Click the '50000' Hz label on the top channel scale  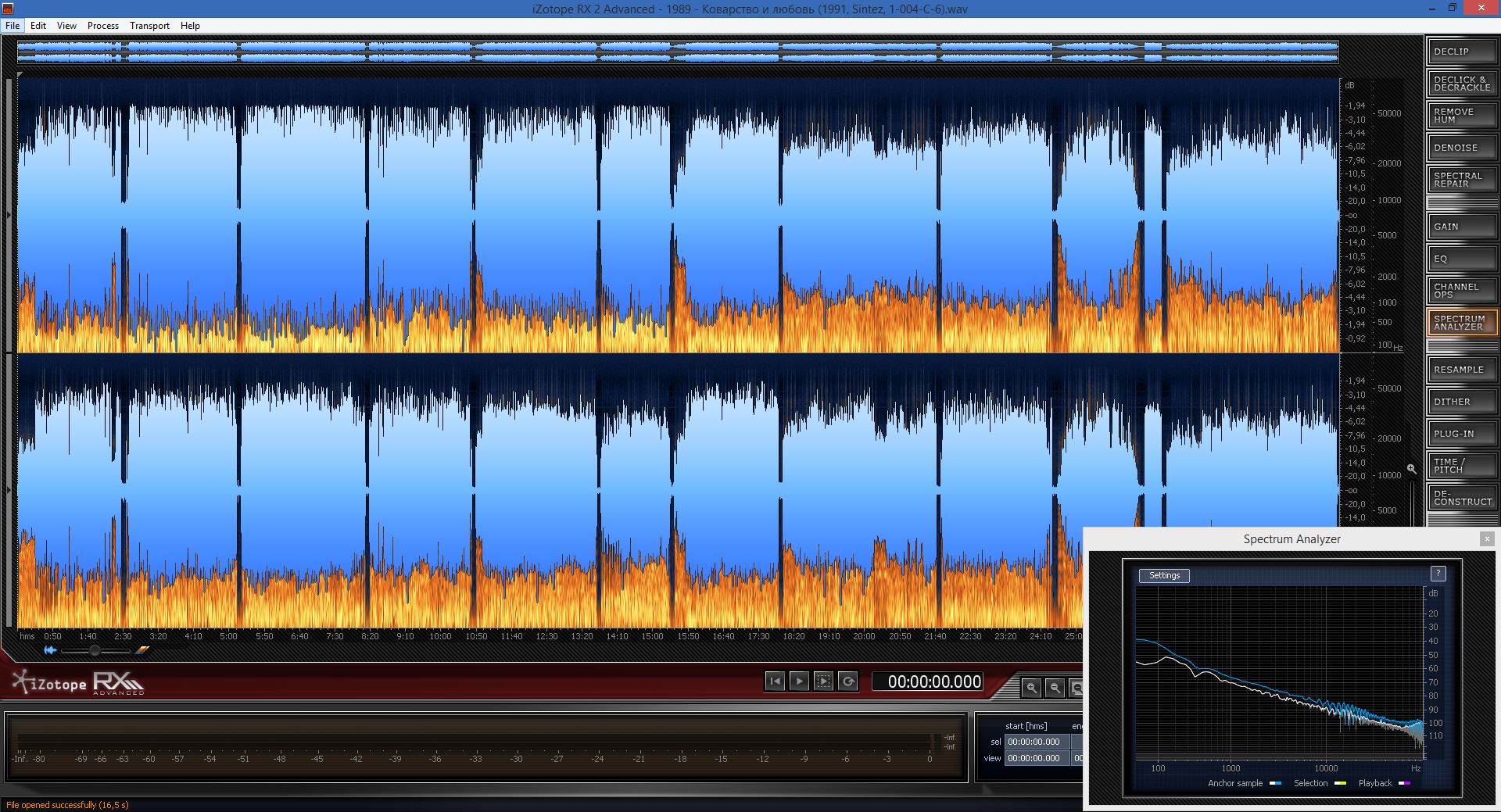click(x=1389, y=113)
